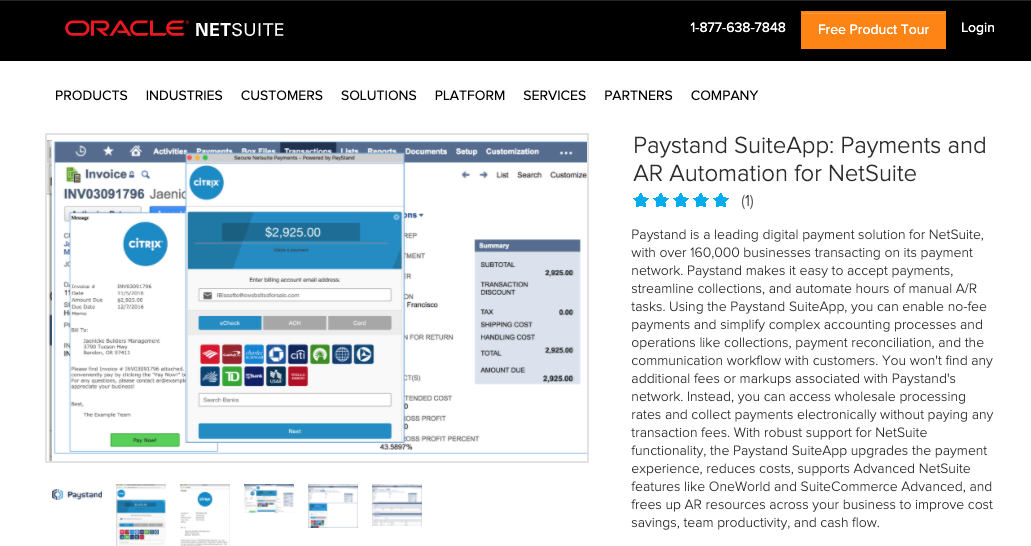This screenshot has height=546, width=1031.
Task: Select the third thumbnail with Citrix invoice email
Action: click(204, 515)
